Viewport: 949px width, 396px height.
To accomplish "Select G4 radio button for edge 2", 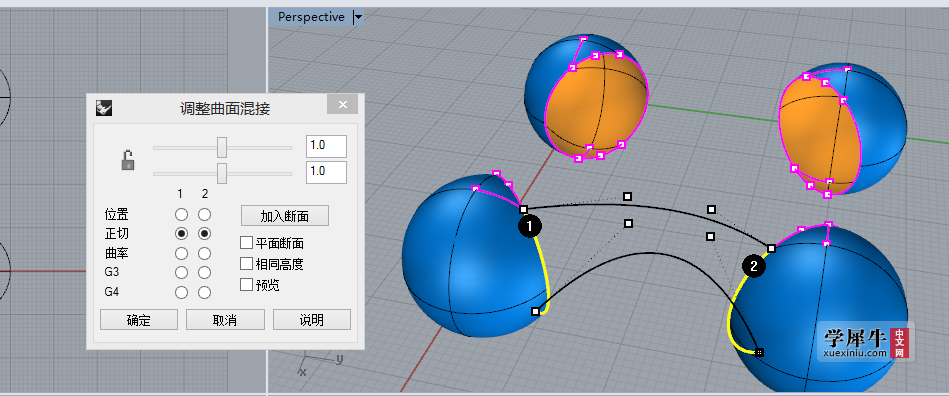I will pyautogui.click(x=205, y=292).
